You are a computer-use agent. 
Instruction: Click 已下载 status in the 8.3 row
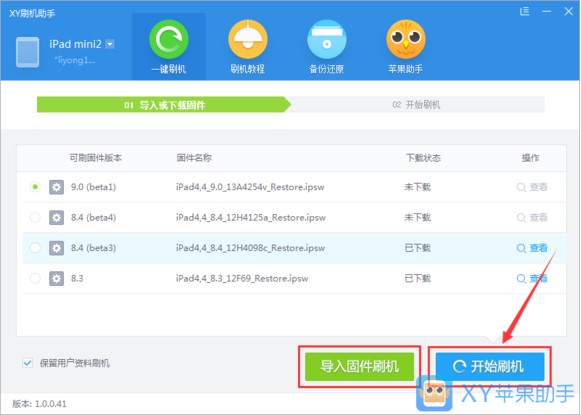418,278
